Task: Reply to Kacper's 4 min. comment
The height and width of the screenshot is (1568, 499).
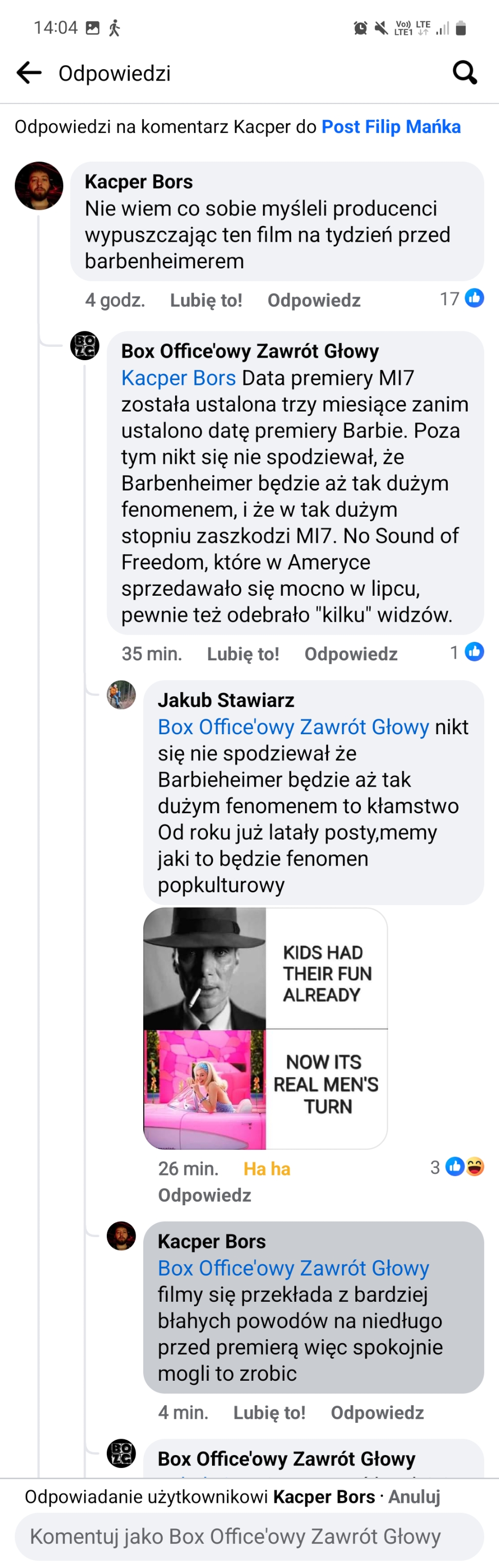Action: pyautogui.click(x=377, y=1412)
